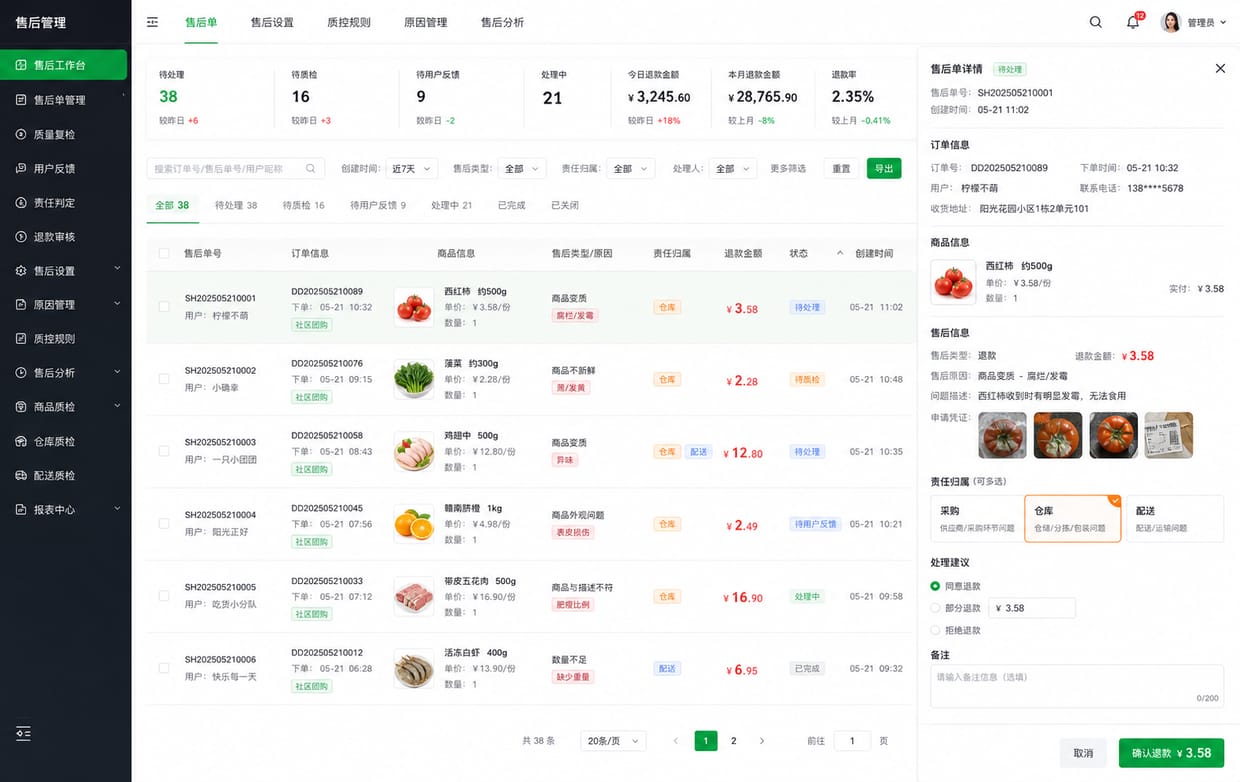Toggle the hamburger menu icon in top bar
Image resolution: width=1240 pixels, height=782 pixels.
pyautogui.click(x=152, y=22)
